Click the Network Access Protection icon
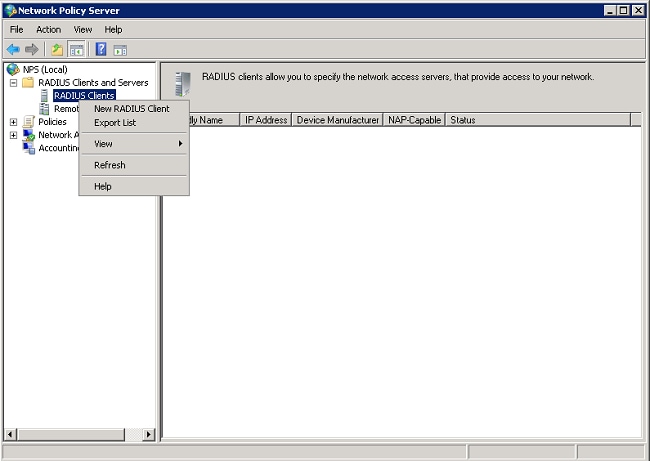Image resolution: width=650 pixels, height=461 pixels. pos(29,135)
